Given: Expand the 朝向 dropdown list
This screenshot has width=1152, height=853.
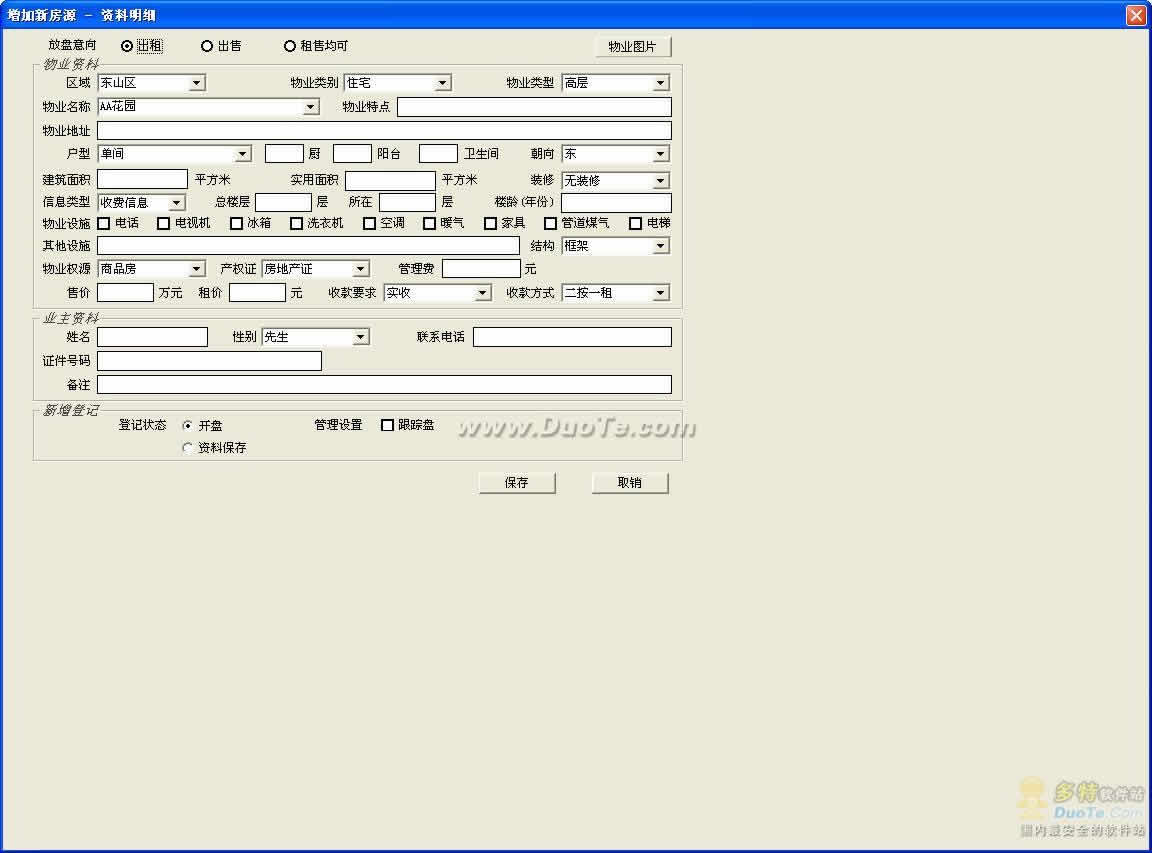Looking at the screenshot, I should tap(660, 154).
